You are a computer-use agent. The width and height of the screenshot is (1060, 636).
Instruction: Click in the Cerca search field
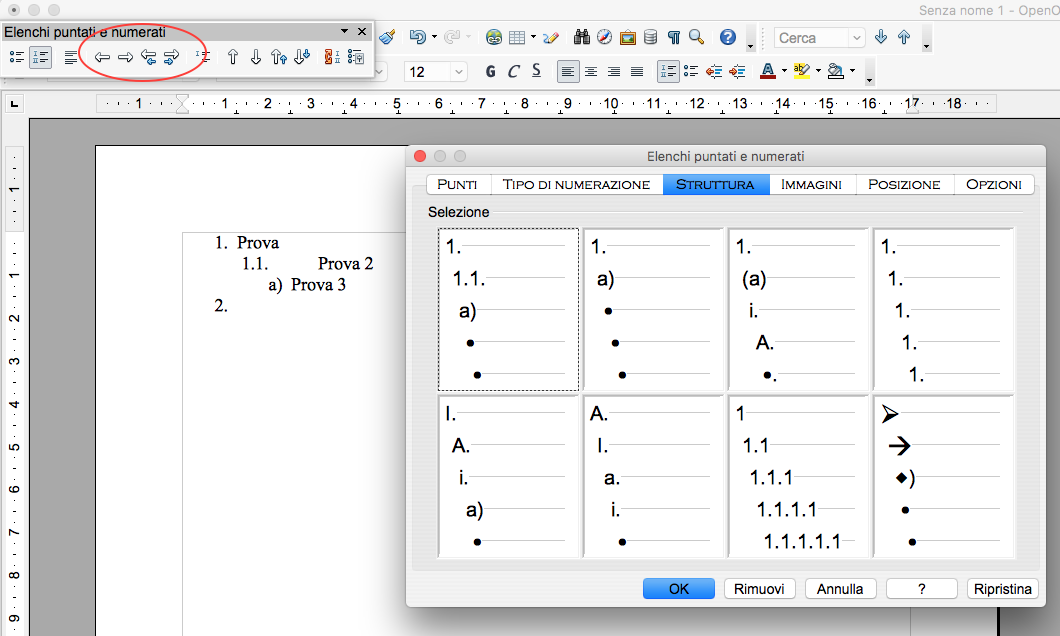pos(811,38)
